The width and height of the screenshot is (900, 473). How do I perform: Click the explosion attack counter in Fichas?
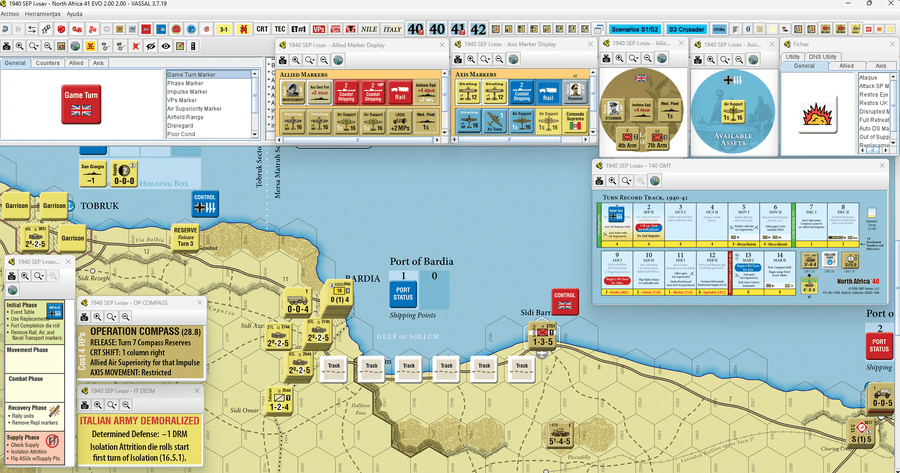click(817, 114)
